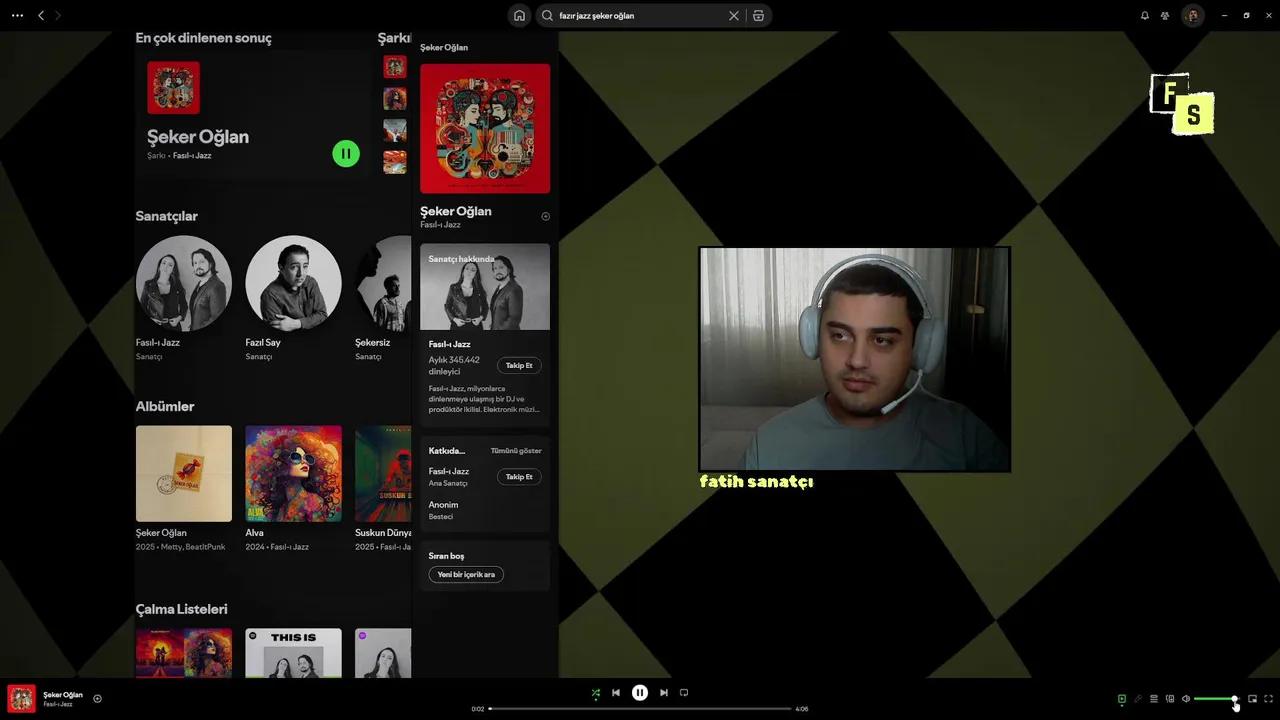Image resolution: width=1280 pixels, height=720 pixels.
Task: Open notifications bell icon
Action: (1145, 16)
